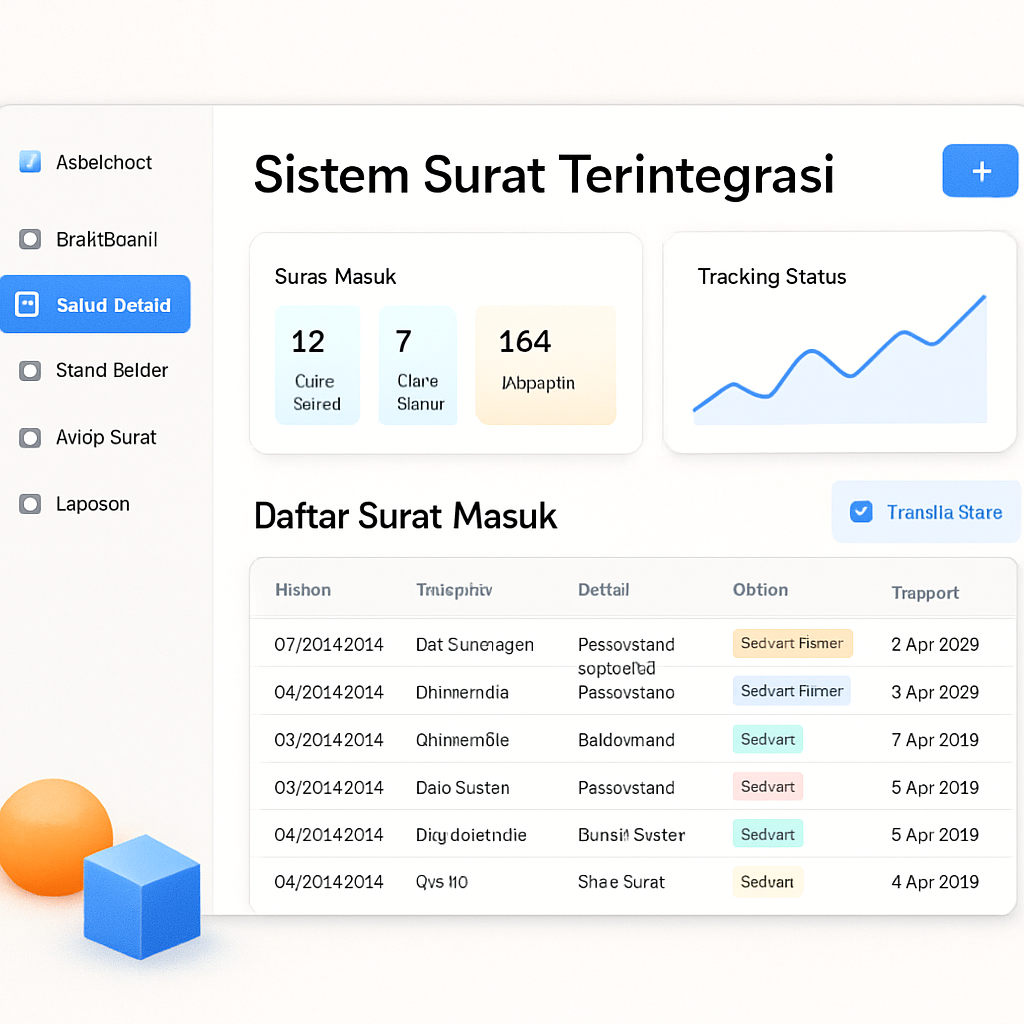Screen dimensions: 1024x1024
Task: Click the blue plus add button
Action: tap(980, 171)
